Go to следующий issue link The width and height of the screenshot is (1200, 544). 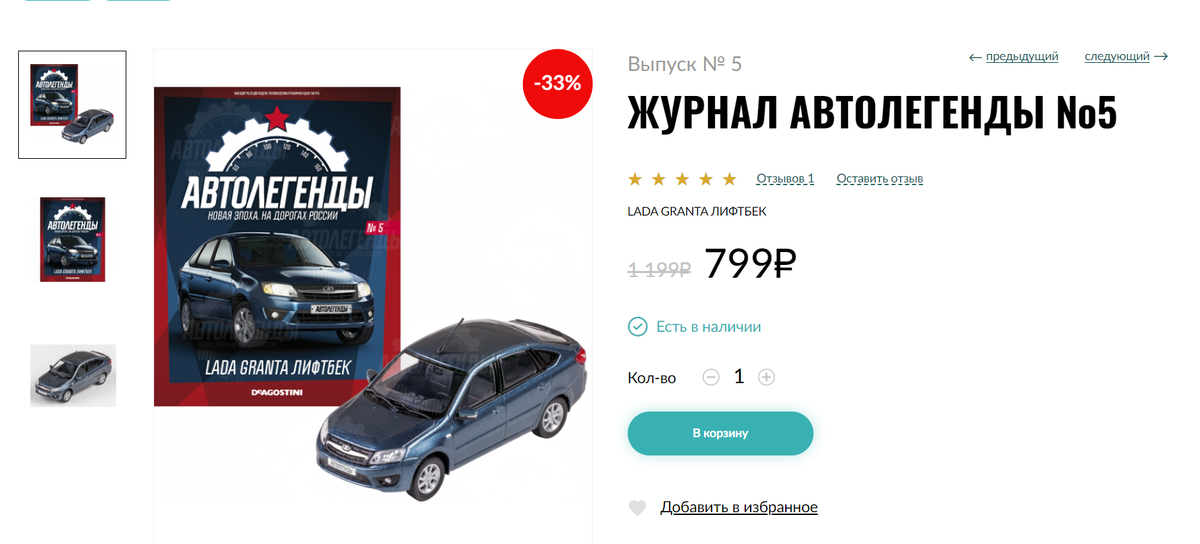[1117, 57]
